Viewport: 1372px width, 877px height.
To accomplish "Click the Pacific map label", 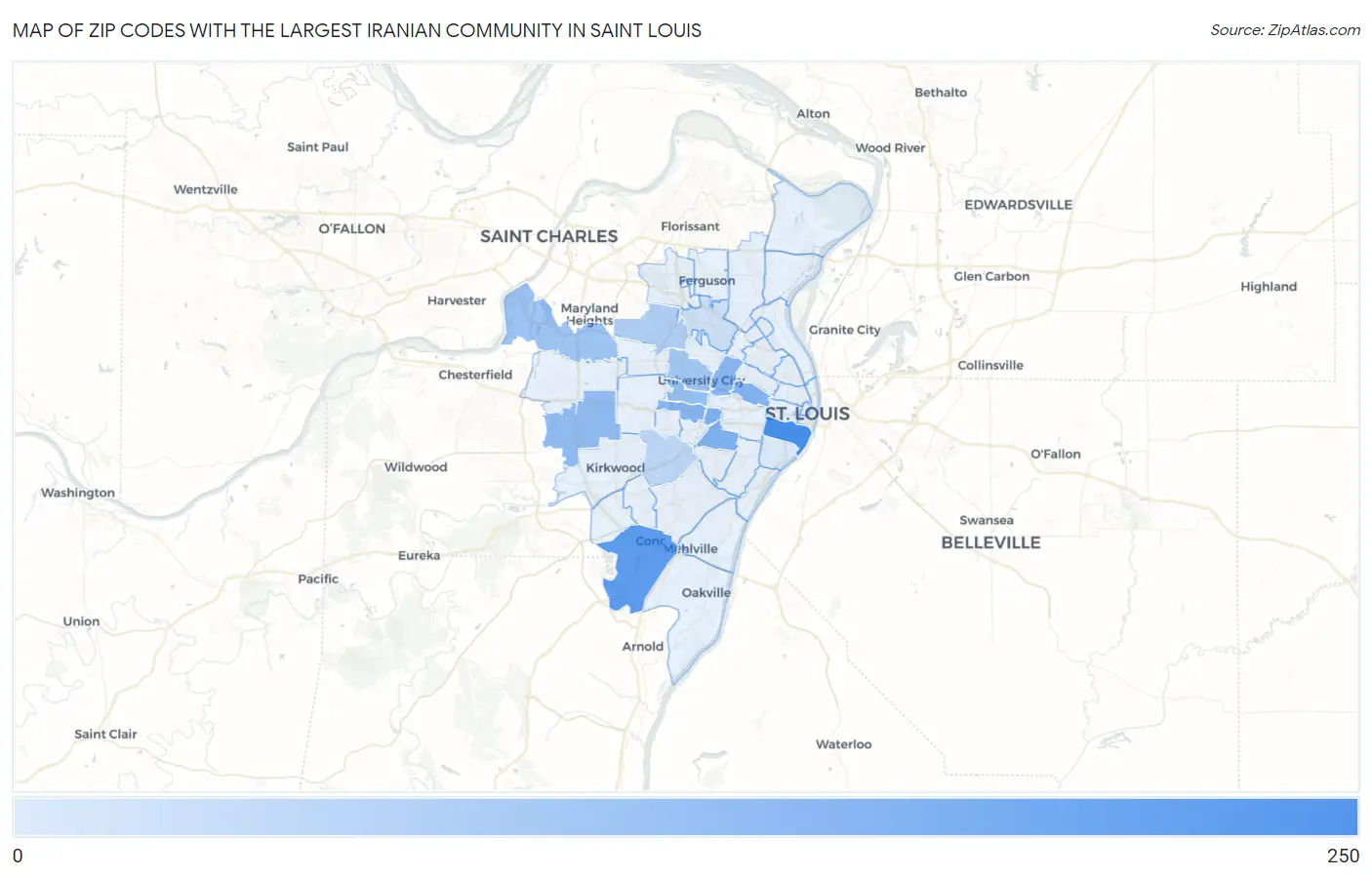I will tap(318, 579).
